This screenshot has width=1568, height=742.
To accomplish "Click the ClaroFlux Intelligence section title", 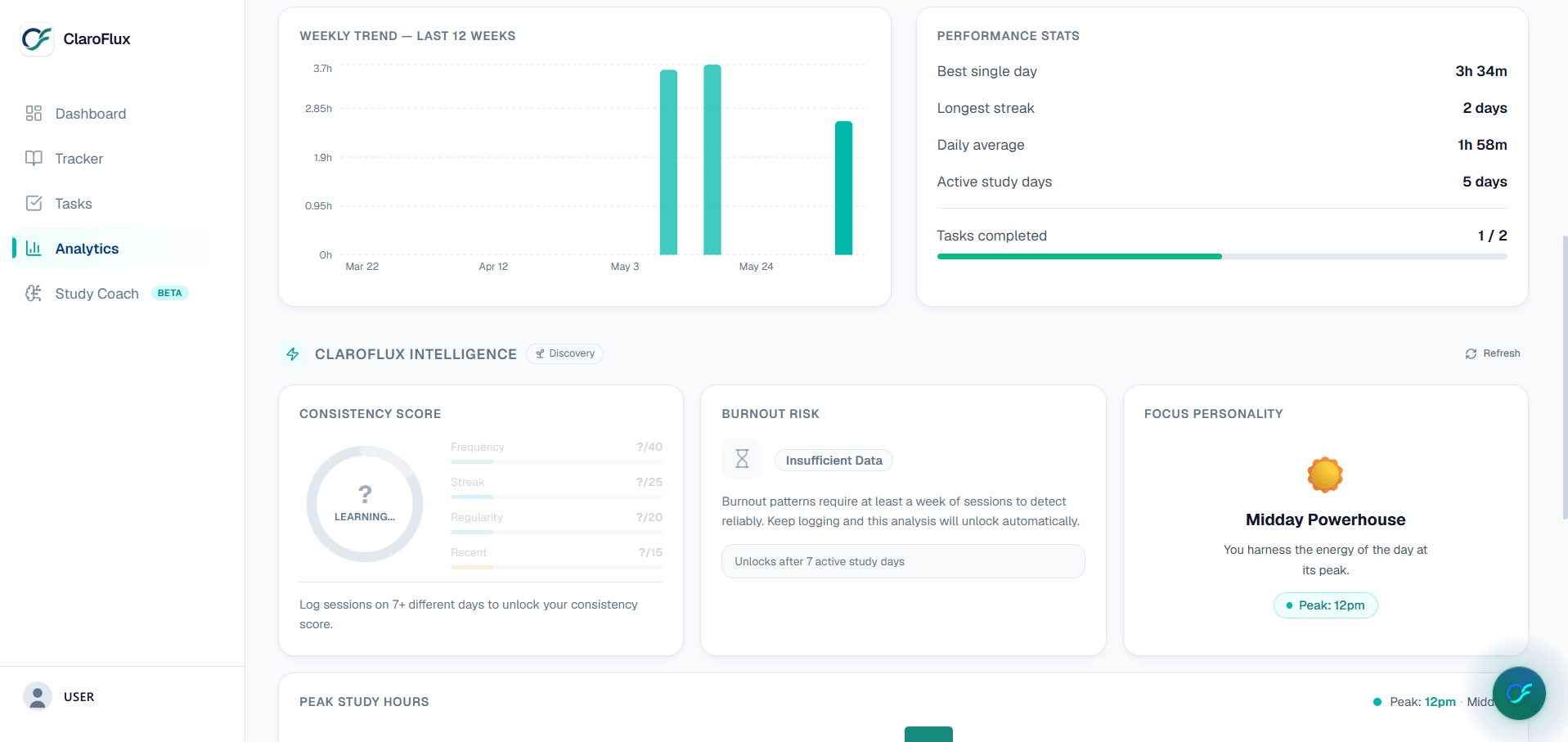I will point(416,354).
